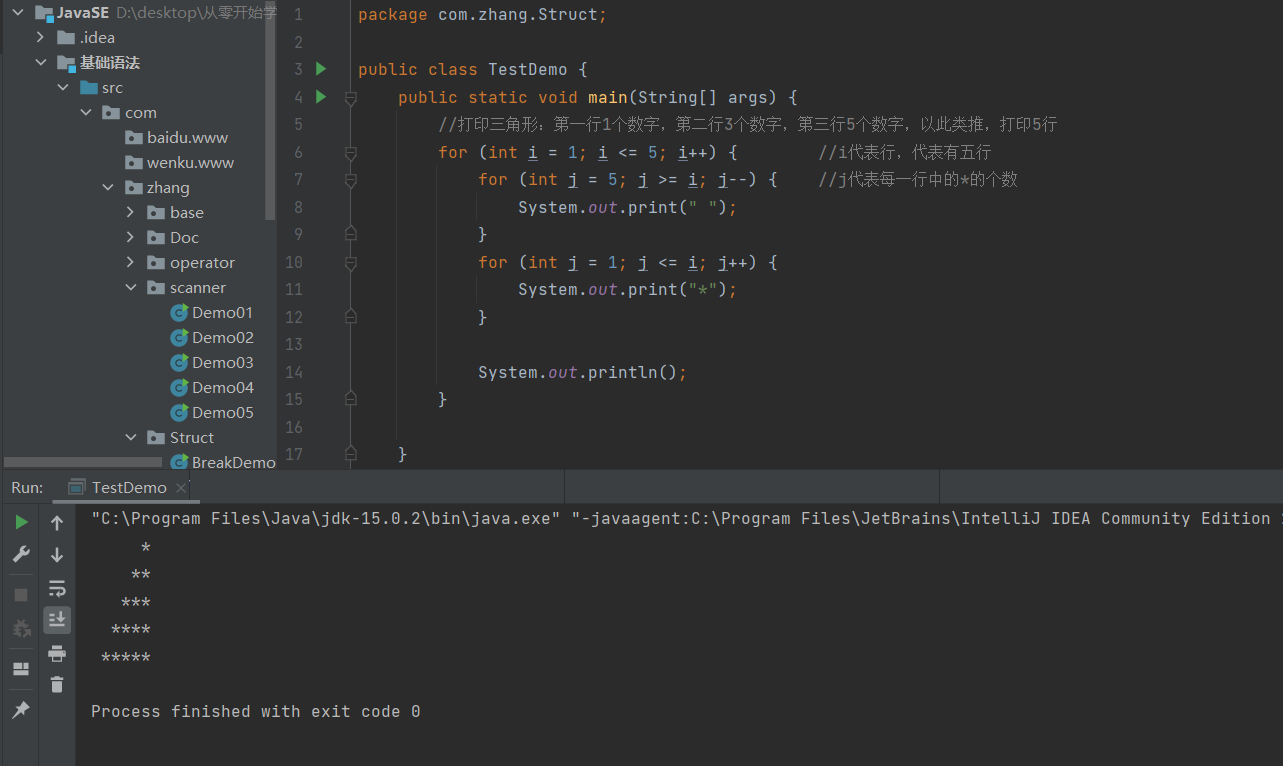The image size is (1283, 766).
Task: Clear console output with the trash icon
Action: coord(57,685)
